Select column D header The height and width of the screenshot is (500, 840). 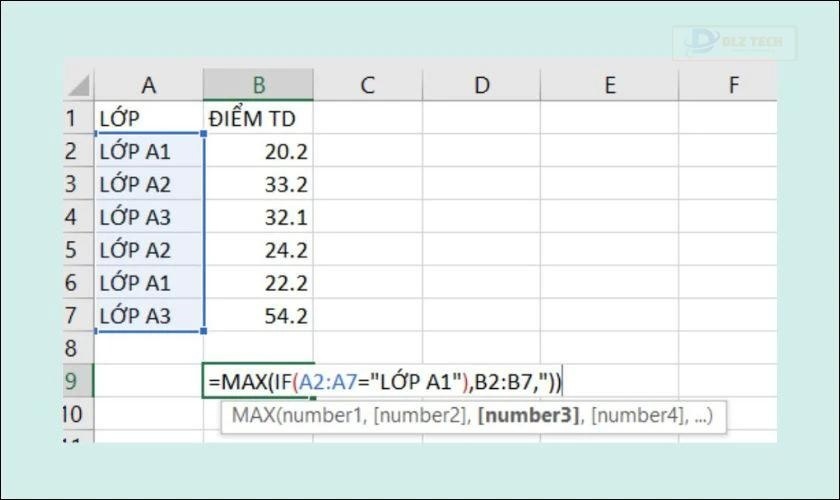tap(481, 86)
